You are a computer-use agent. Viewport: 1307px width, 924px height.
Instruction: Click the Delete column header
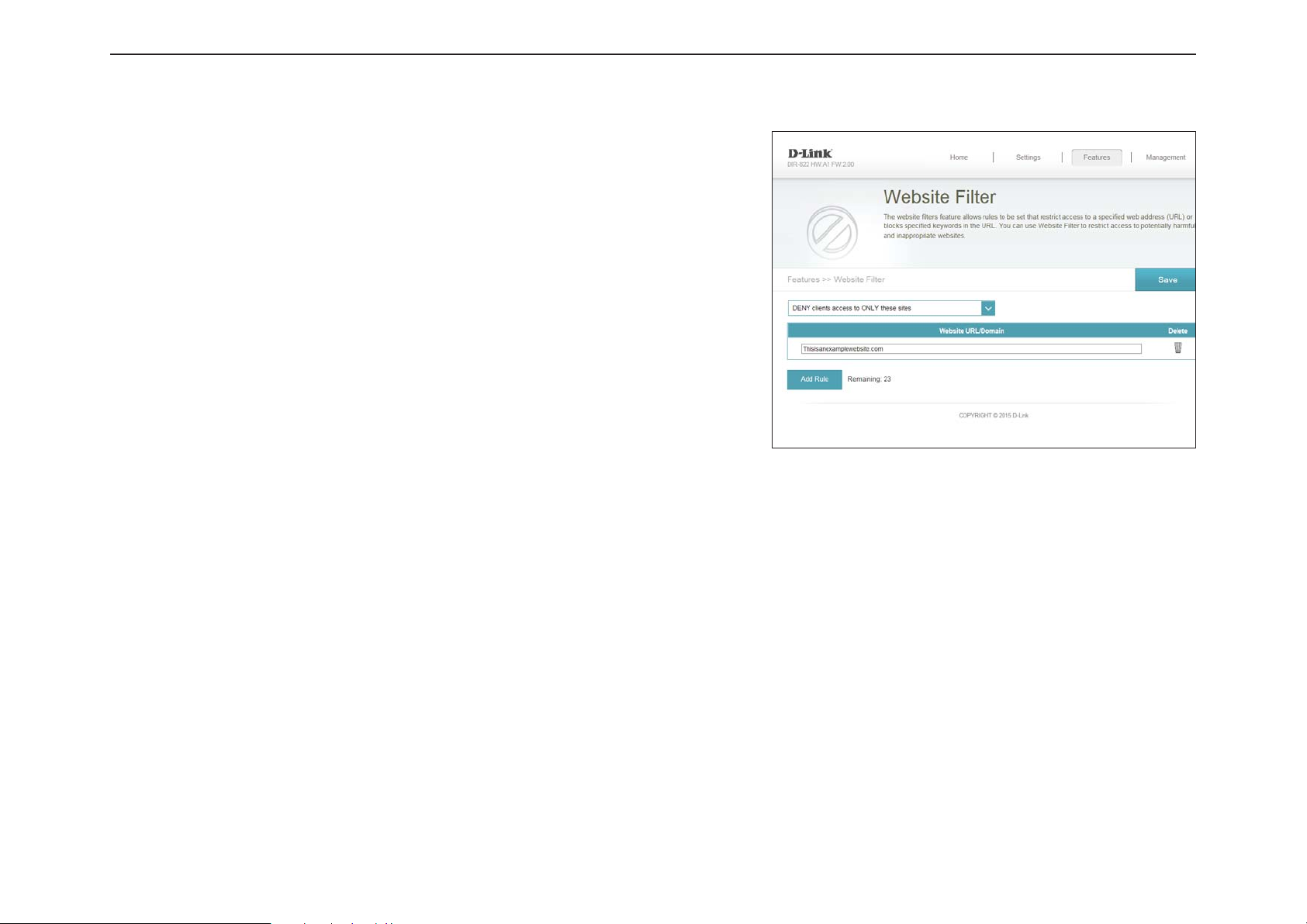point(1177,331)
